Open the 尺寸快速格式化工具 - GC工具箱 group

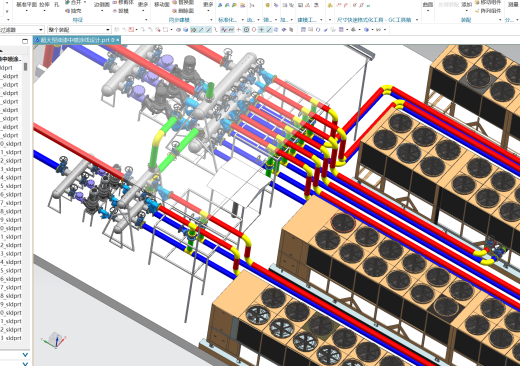pyautogui.click(x=374, y=20)
